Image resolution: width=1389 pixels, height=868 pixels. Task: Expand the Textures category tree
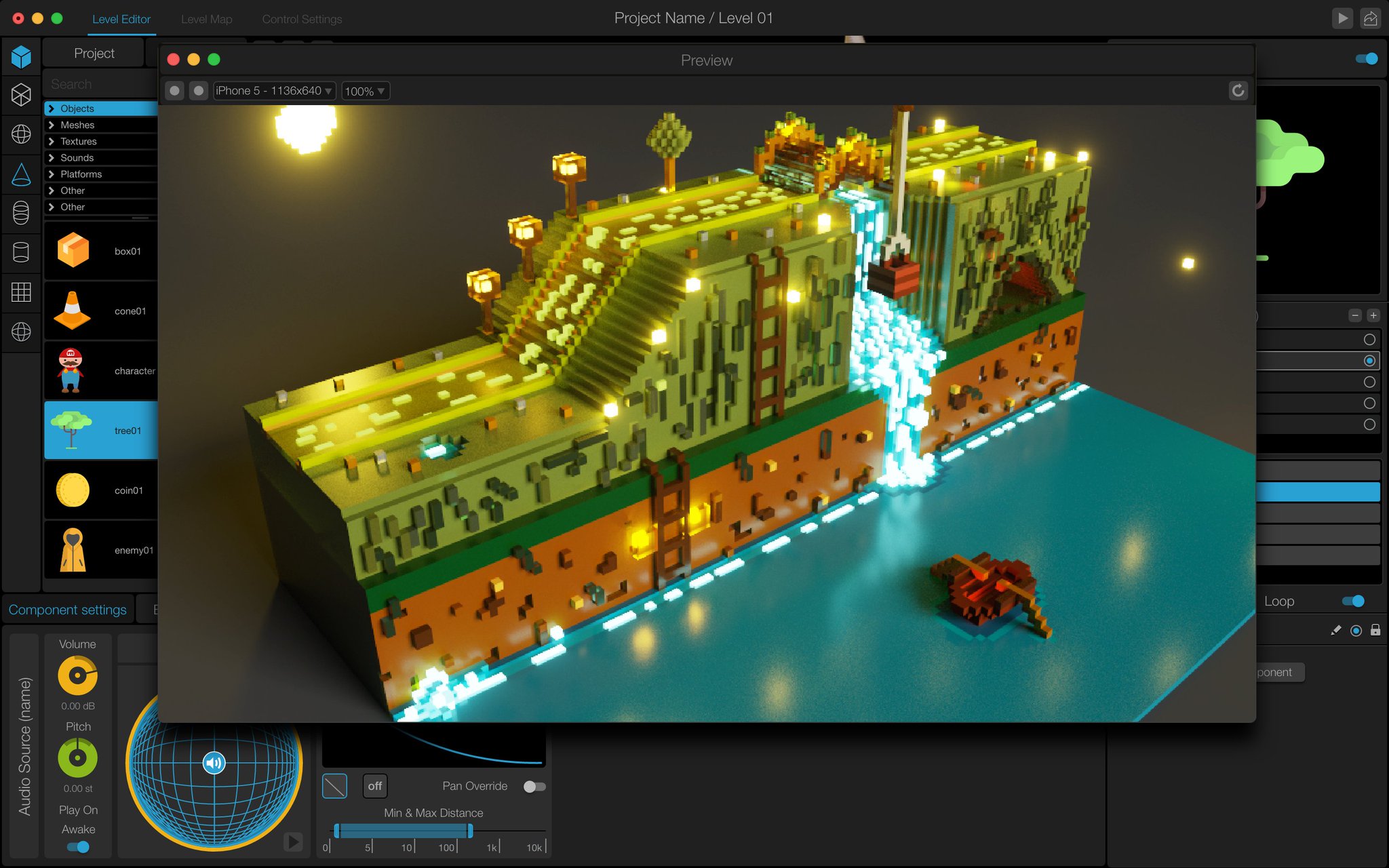click(51, 141)
